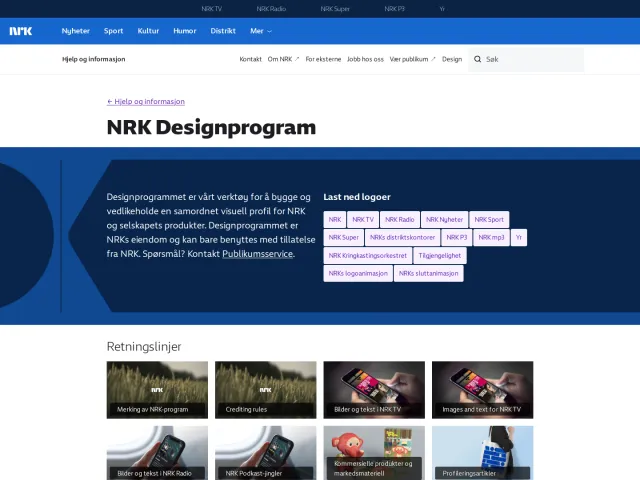The height and width of the screenshot is (480, 640).
Task: Open the Distrikt section
Action: 223,31
